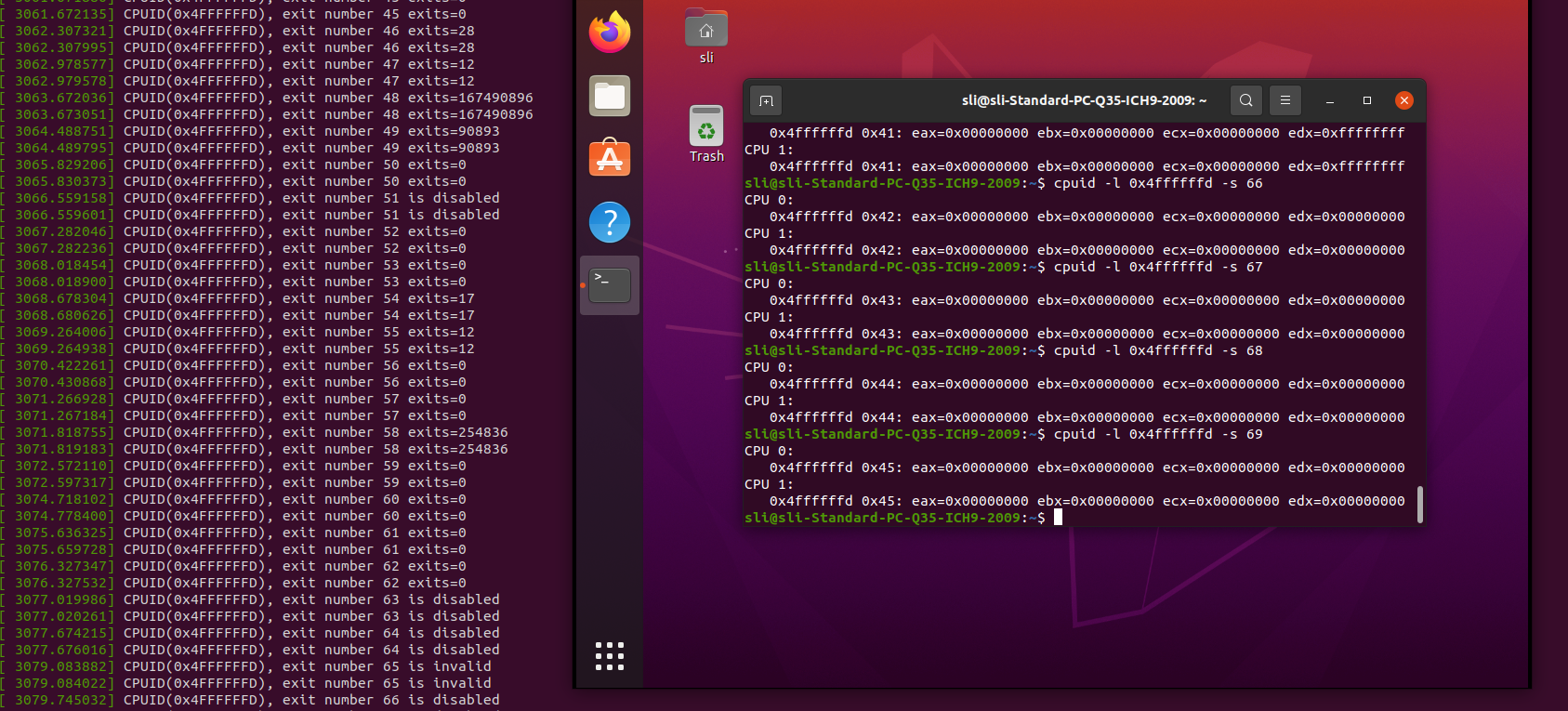Click the command 'cpuid -l 0x4ffffffd -s 69'
The width and height of the screenshot is (1568, 711).
tap(1158, 434)
